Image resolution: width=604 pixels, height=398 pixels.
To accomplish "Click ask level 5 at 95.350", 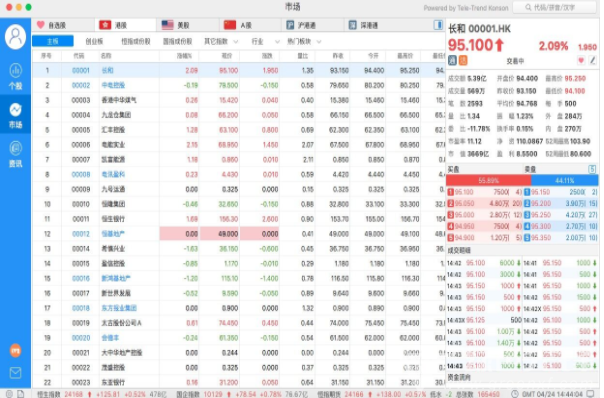I will (560, 238).
